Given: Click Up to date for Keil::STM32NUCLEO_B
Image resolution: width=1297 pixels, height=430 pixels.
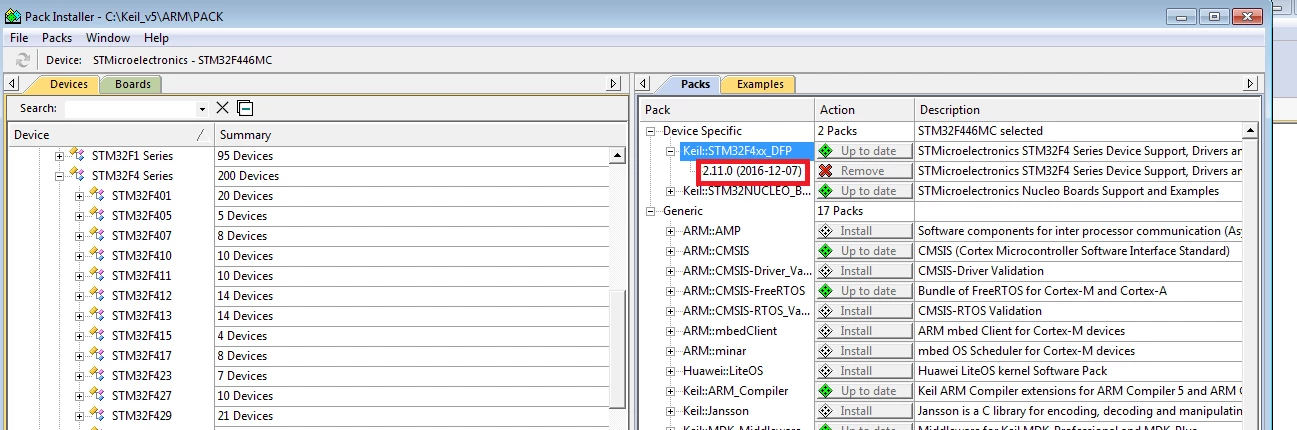Looking at the screenshot, I should 864,191.
